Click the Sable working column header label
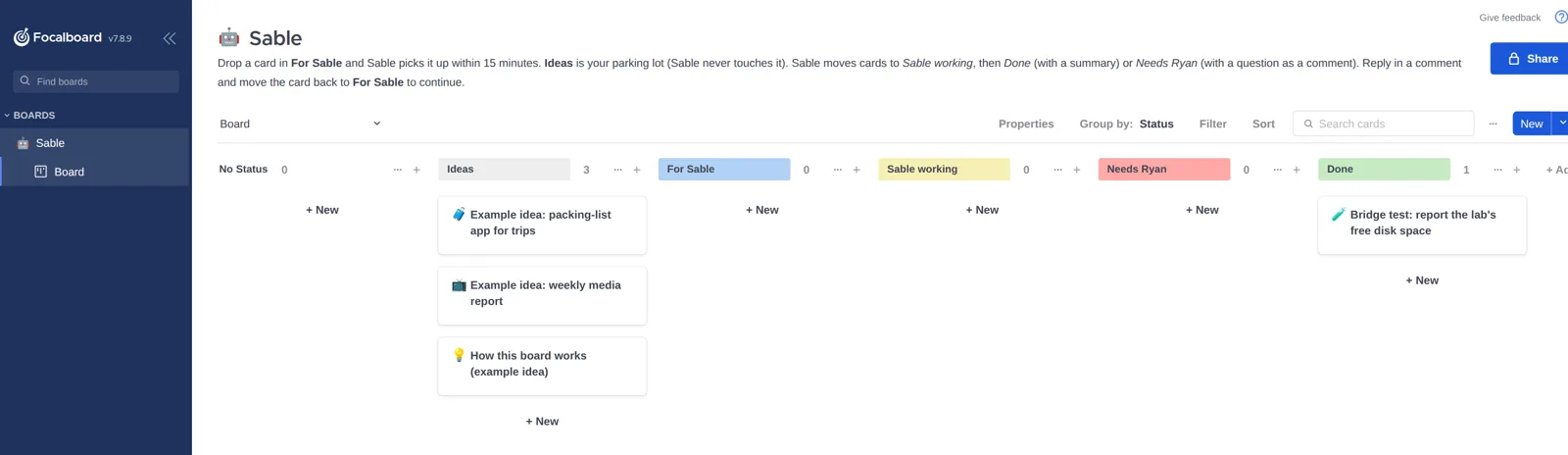1568x455 pixels. tap(944, 170)
